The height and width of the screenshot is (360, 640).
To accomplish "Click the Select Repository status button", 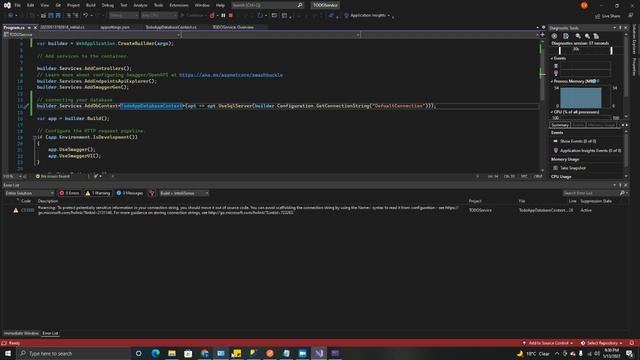I will click(602, 343).
